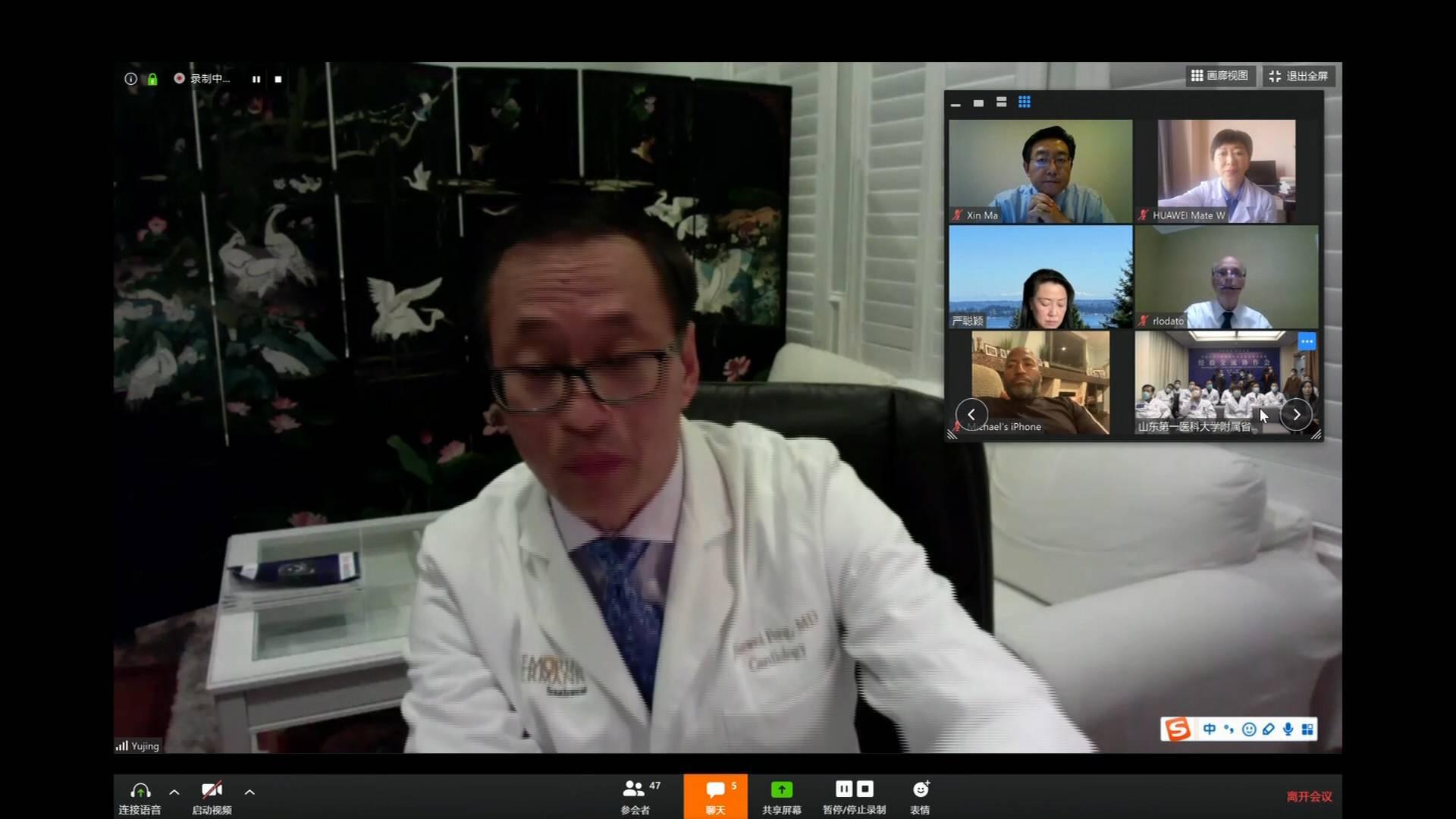Click the green 共享屏幕 share screen icon
Screen dimensions: 1456x819
click(x=781, y=790)
